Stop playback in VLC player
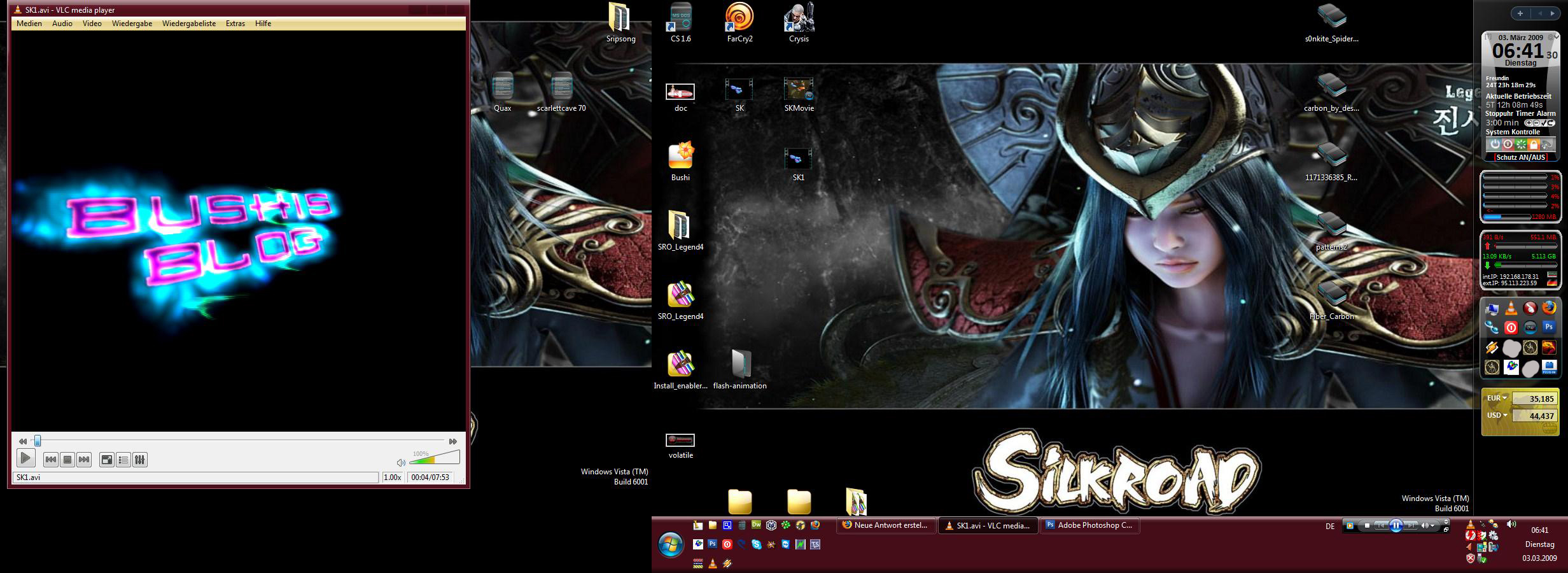The height and width of the screenshot is (573, 1568). tap(67, 459)
